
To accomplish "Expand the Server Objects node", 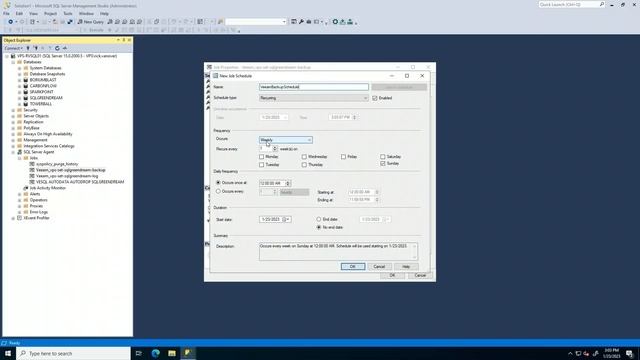I will click(x=13, y=116).
